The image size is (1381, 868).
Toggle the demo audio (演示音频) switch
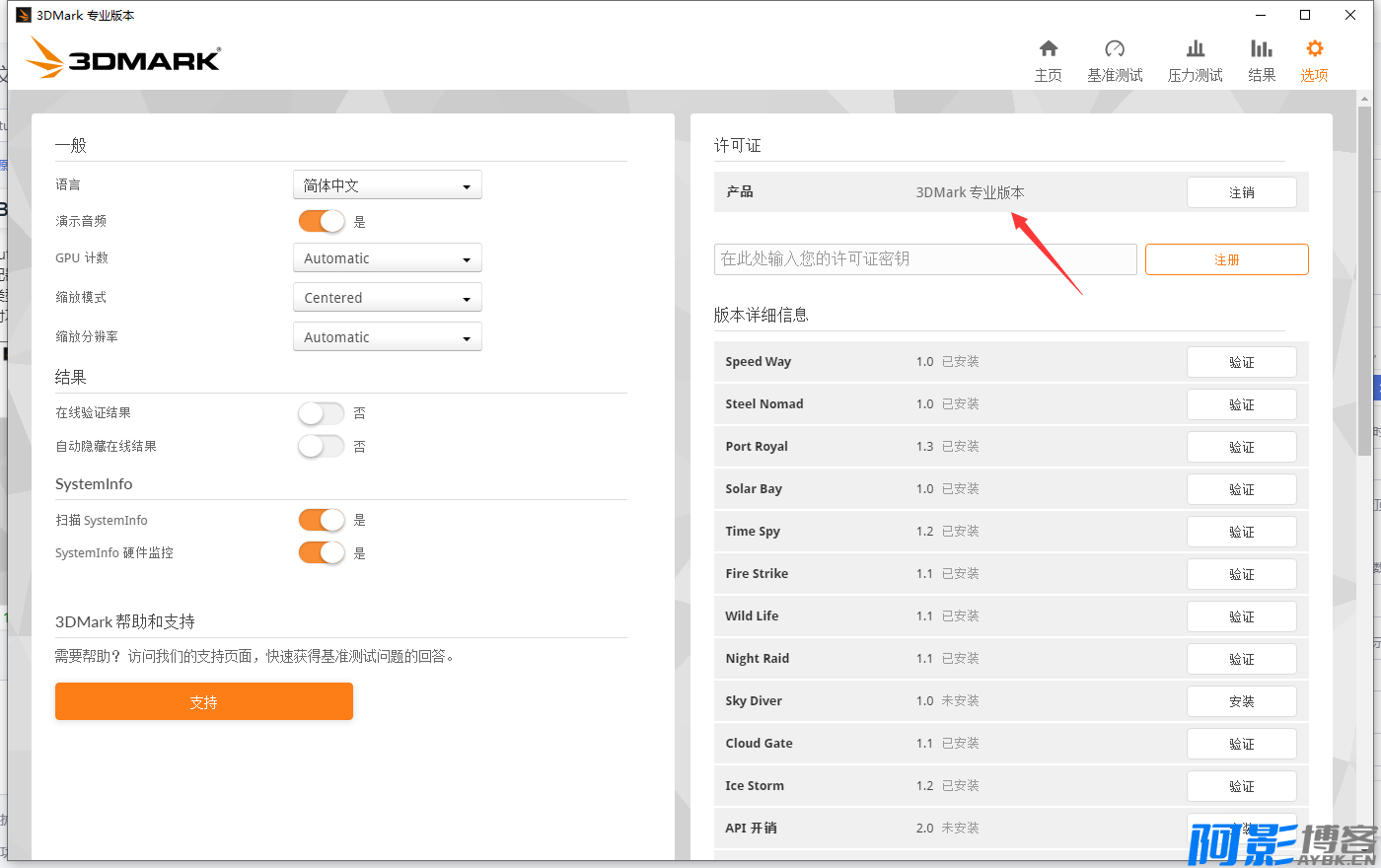tap(322, 221)
